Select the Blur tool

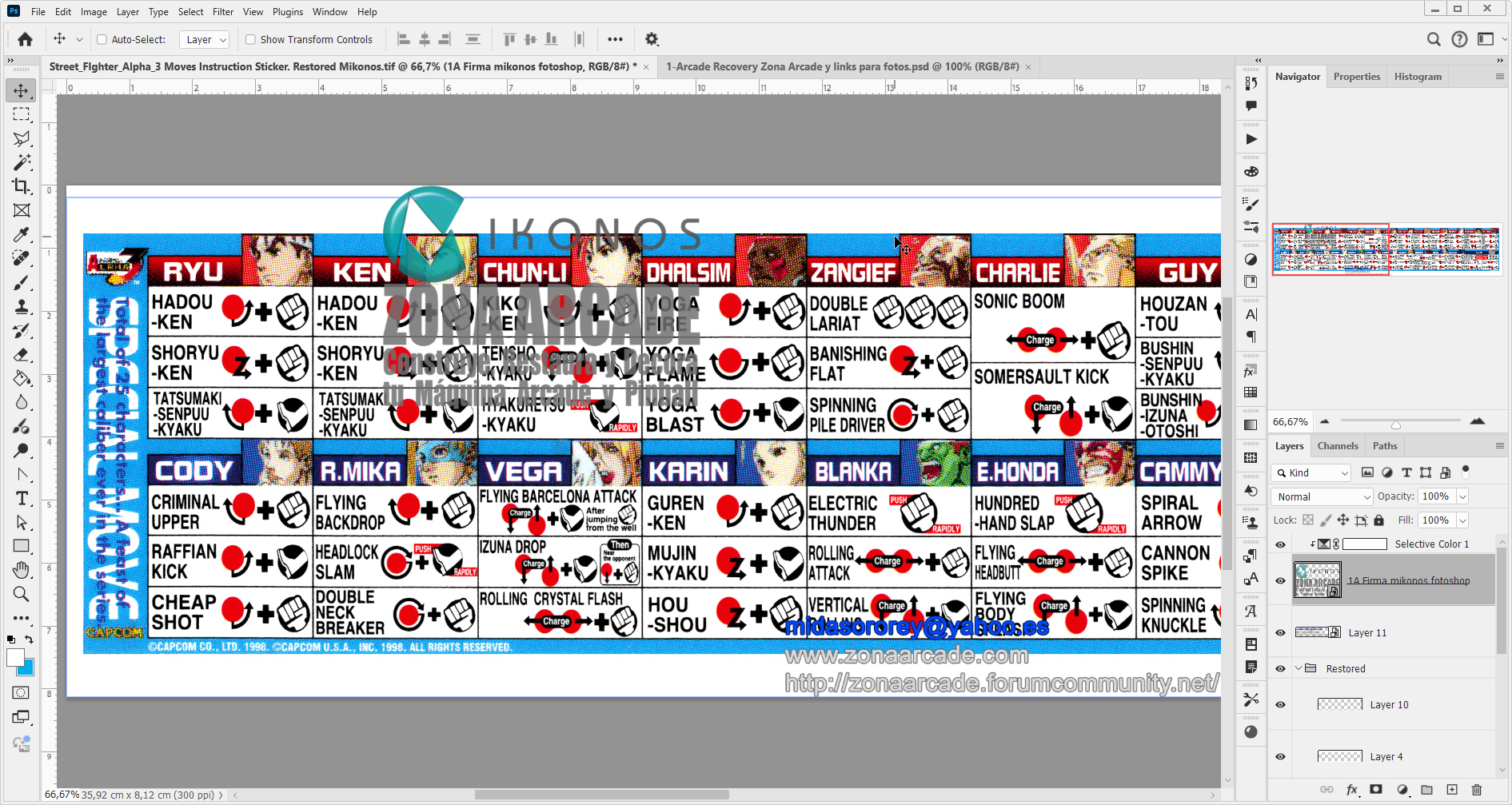click(22, 402)
